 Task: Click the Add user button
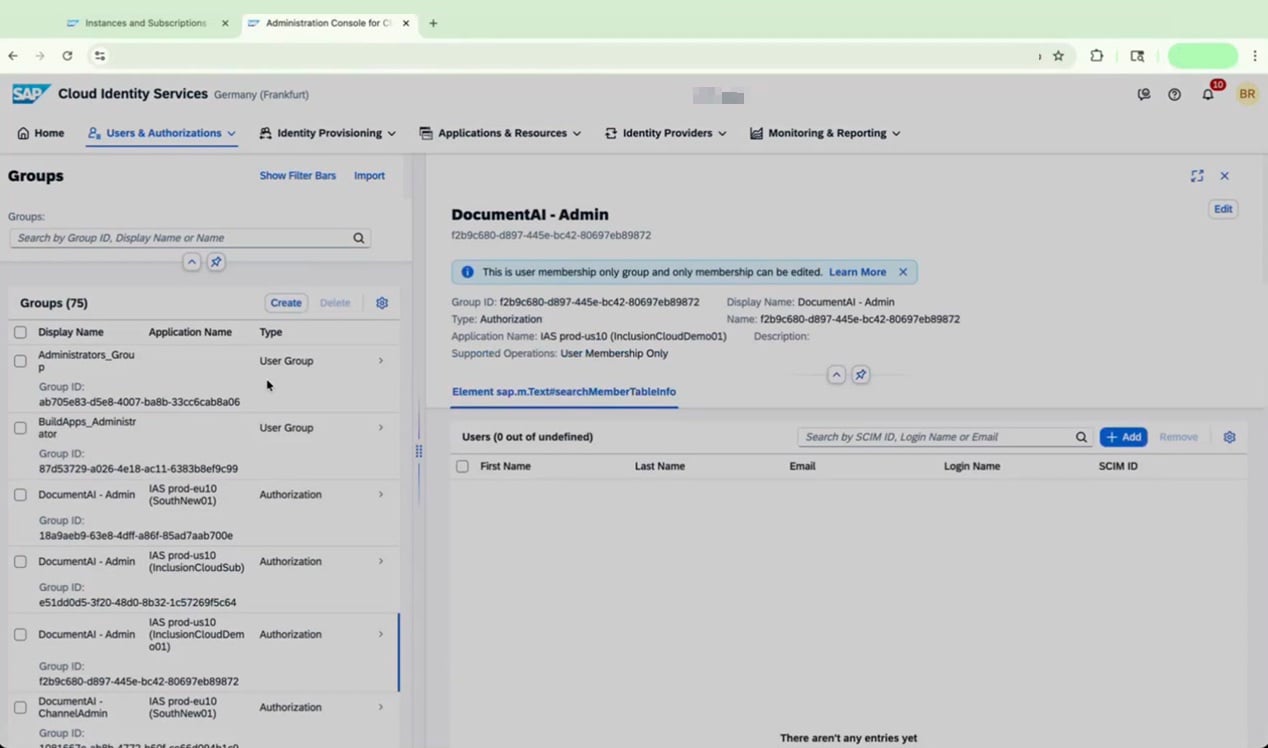coord(1123,437)
